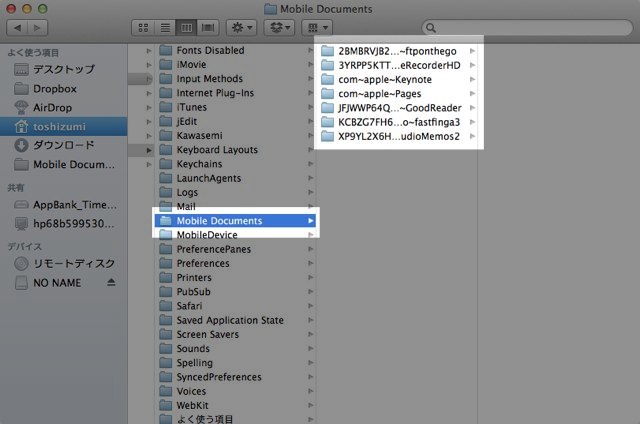The image size is (640, 424).
Task: Open the JFJWWP64Q...~GoodReader folder
Action: click(398, 108)
